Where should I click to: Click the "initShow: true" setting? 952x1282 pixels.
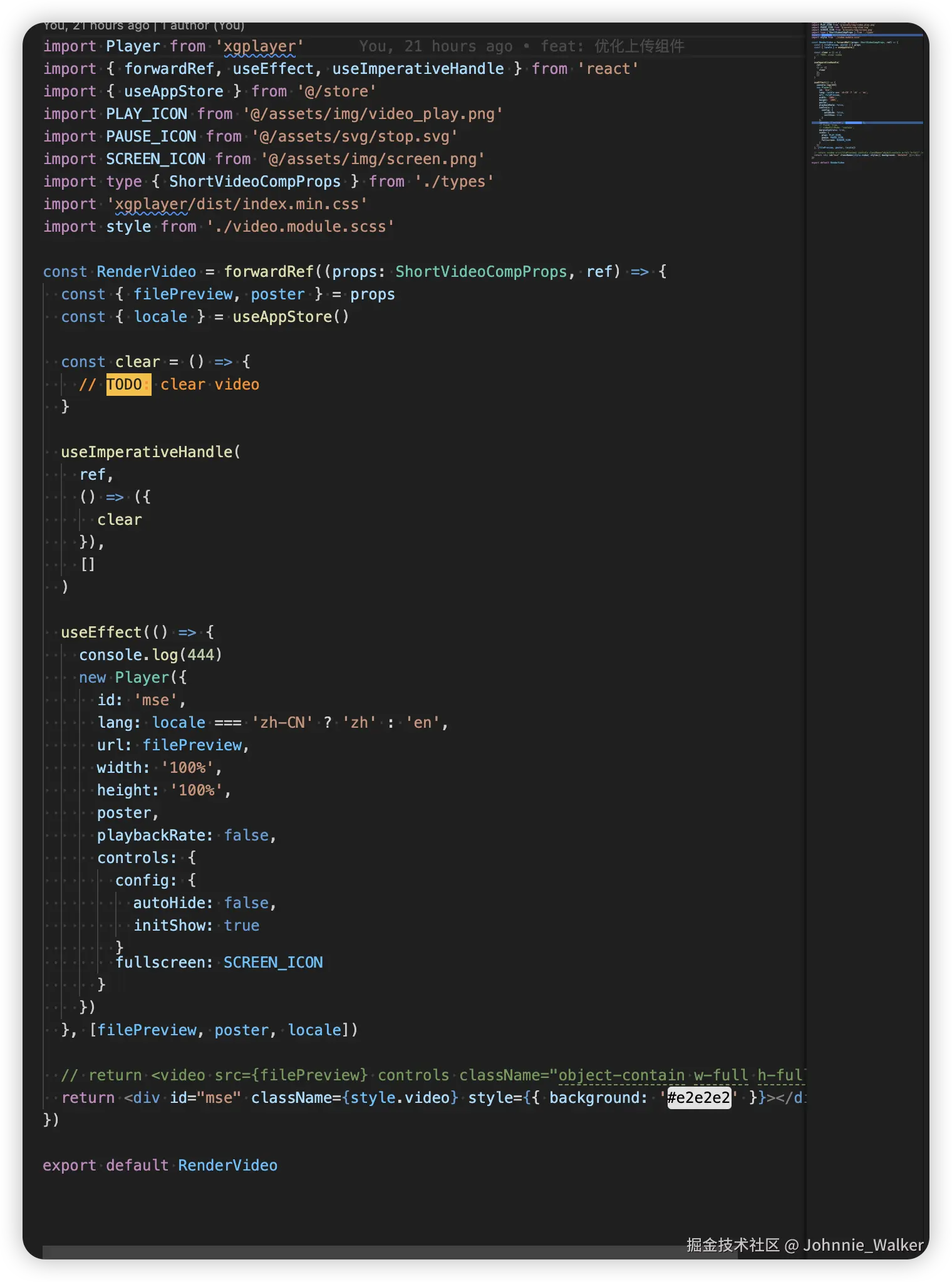[196, 926]
